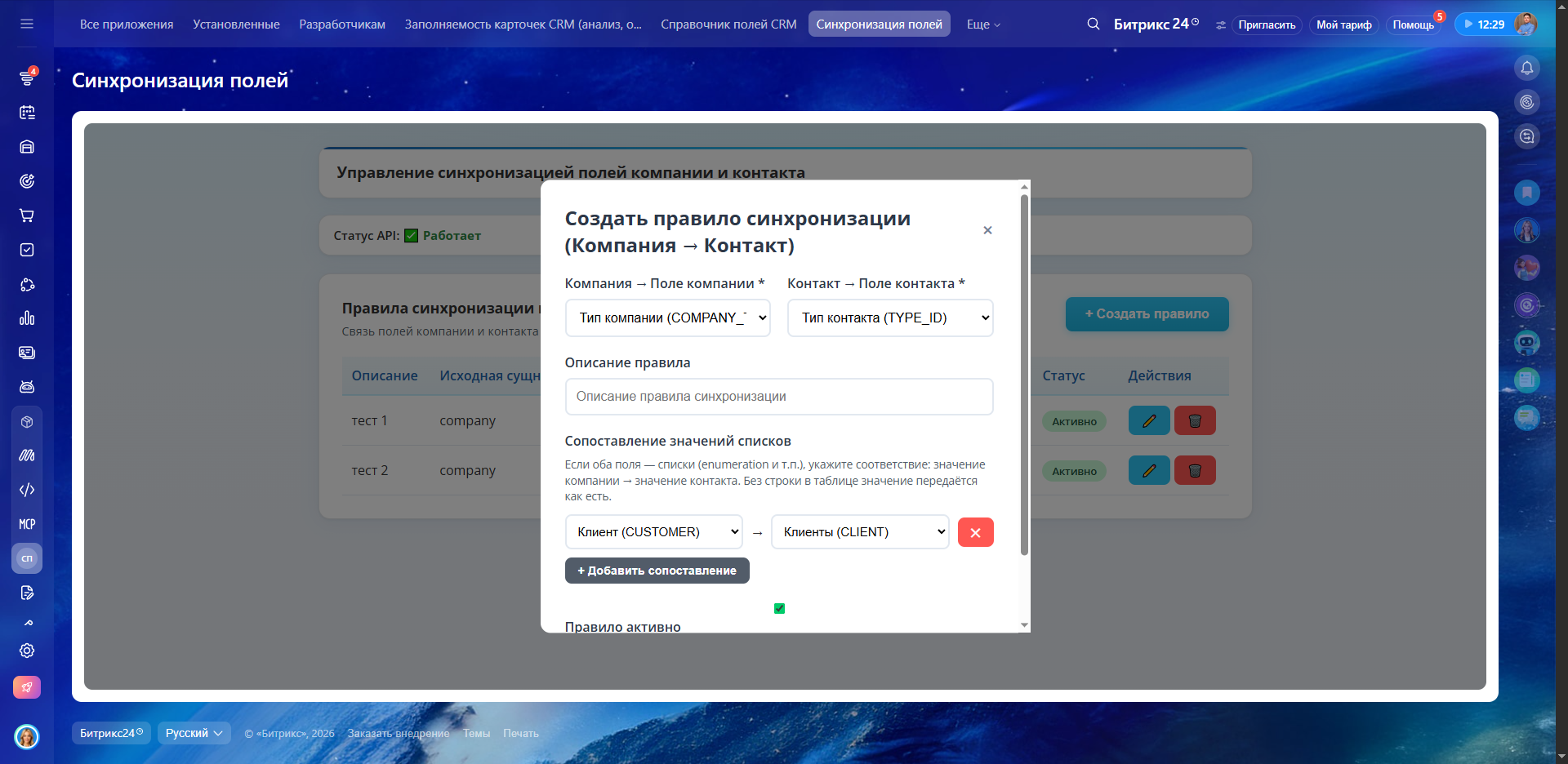1568x764 pixels.
Task: Edit the тест 2 rule with the pencil icon
Action: 1149,470
